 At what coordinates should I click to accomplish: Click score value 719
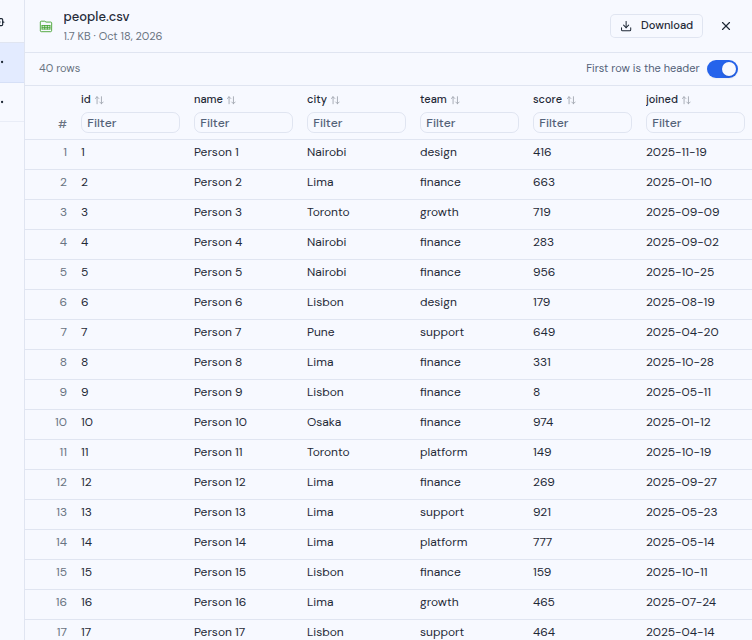point(541,212)
